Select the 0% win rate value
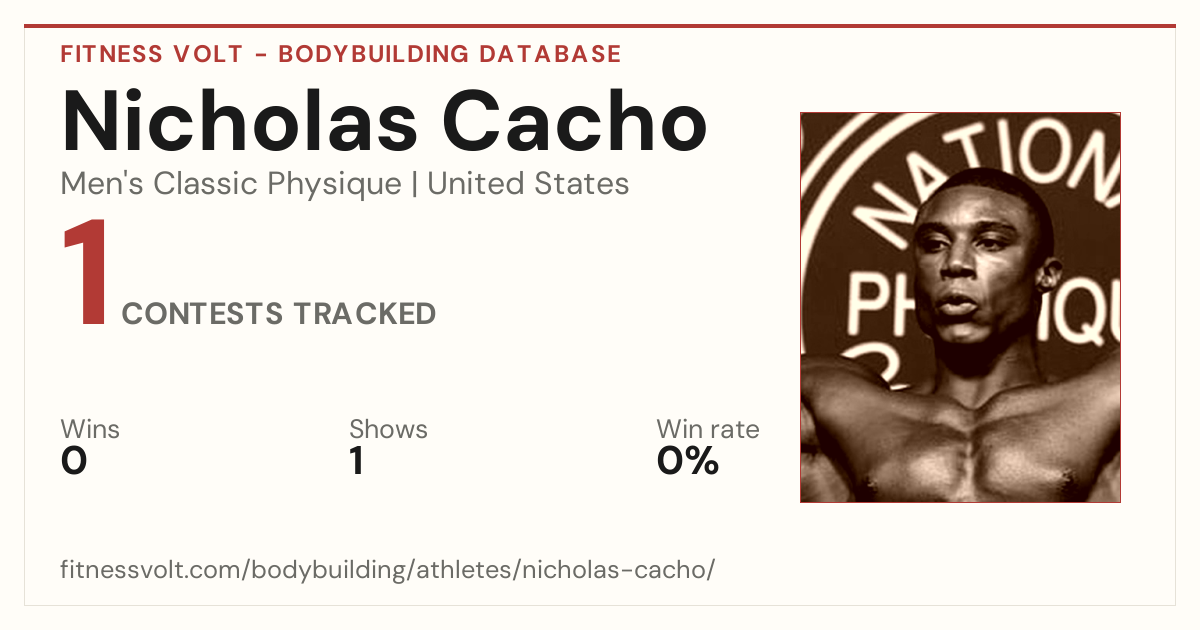 688,461
